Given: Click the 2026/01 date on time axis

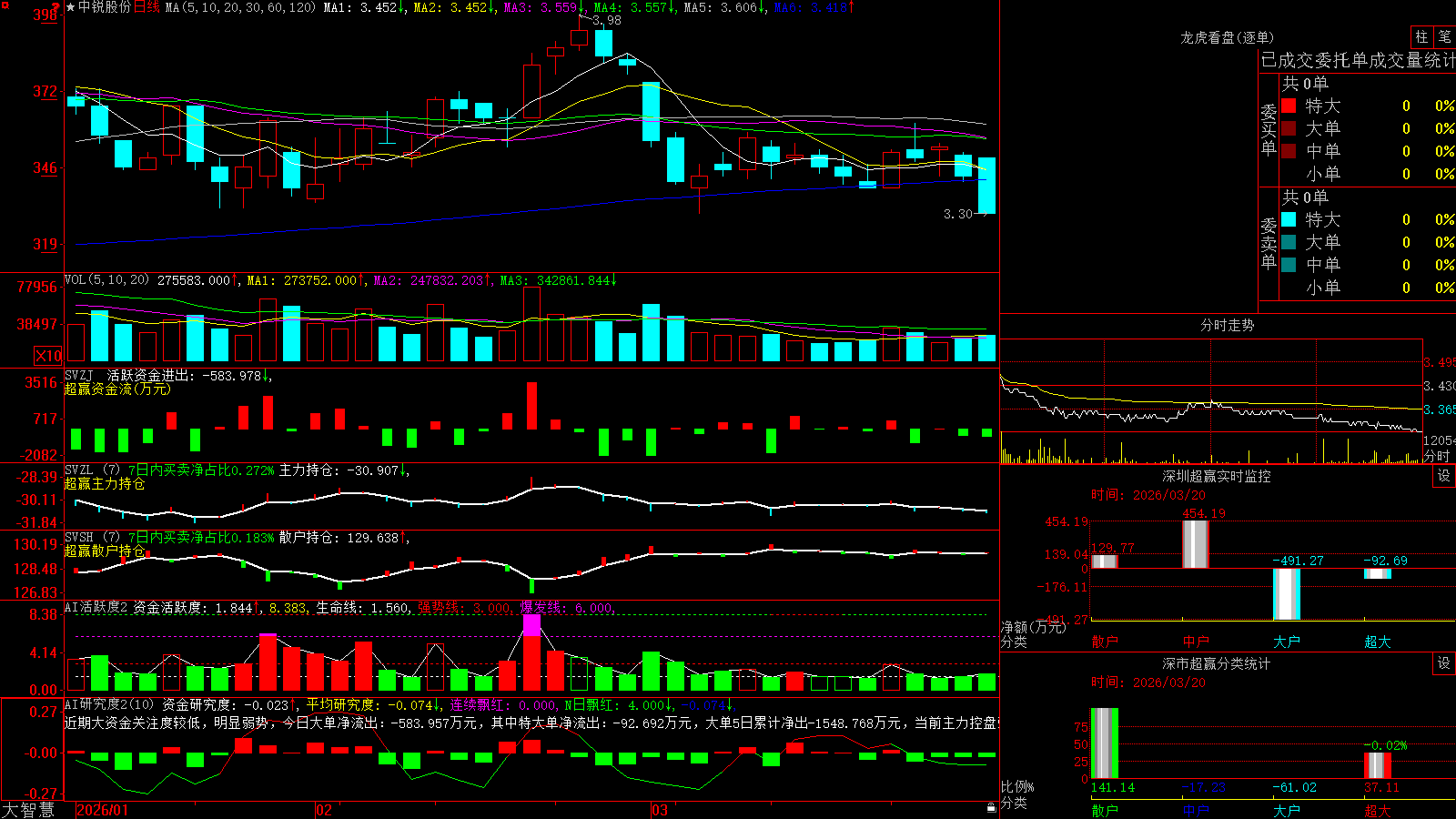Looking at the screenshot, I should pyautogui.click(x=103, y=810).
